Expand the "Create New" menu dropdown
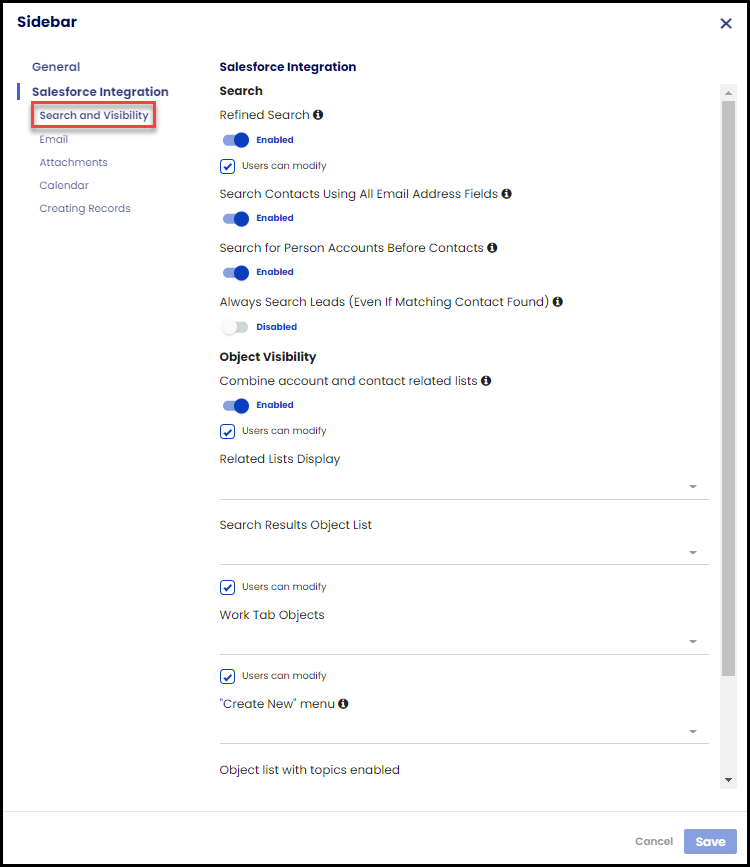Screen dimensions: 750x867 [464, 731]
